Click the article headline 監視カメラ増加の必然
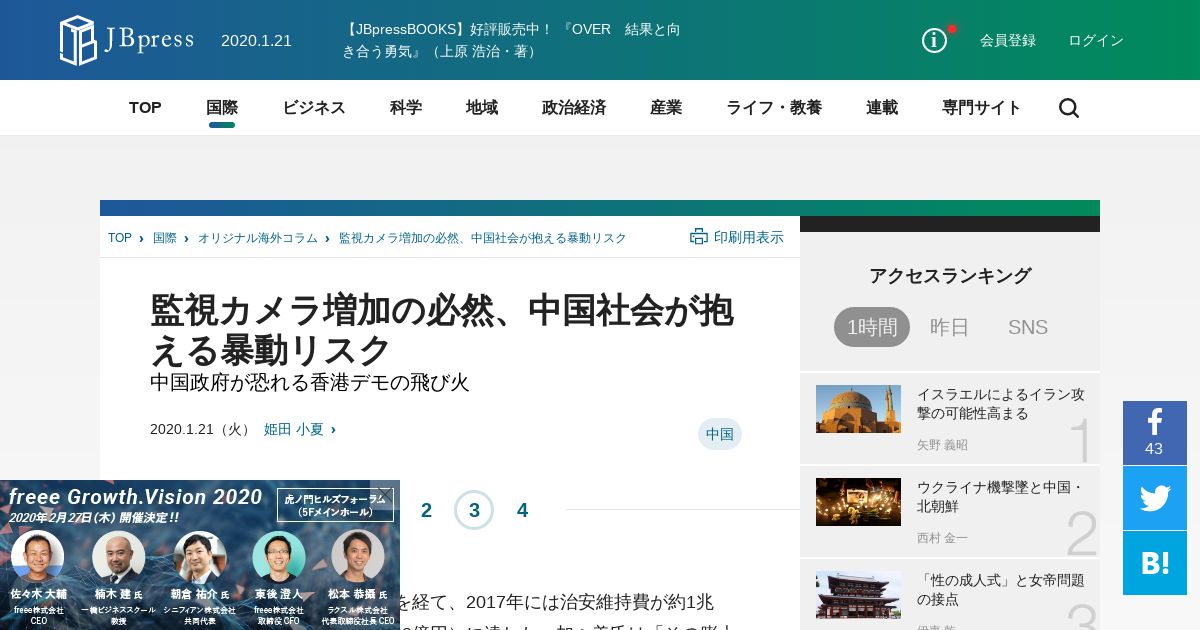 point(442,330)
